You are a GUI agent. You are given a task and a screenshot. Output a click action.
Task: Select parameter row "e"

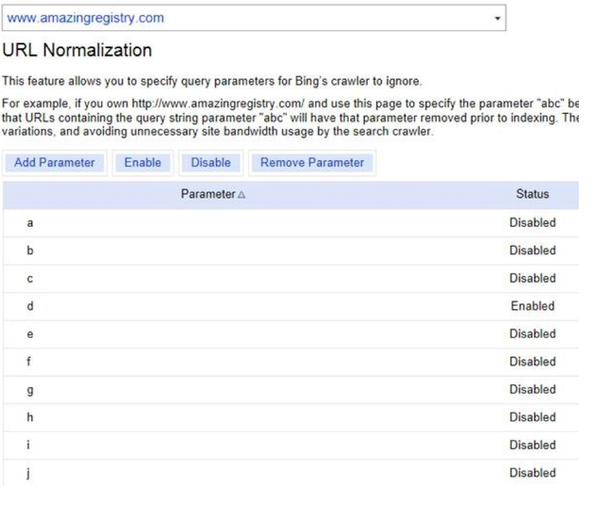(291, 334)
